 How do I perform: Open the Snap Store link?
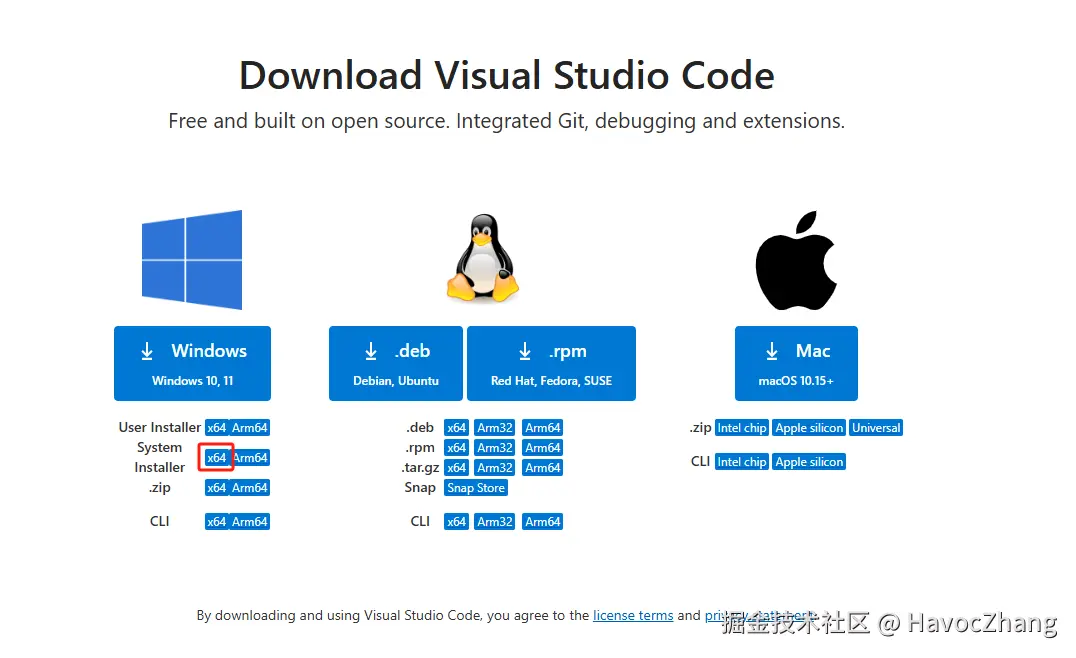pos(476,488)
